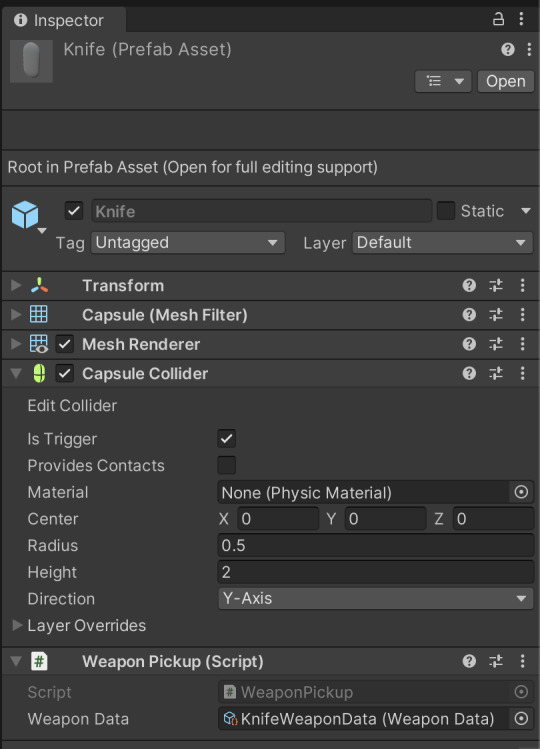Disable the Is Trigger checkbox
Image resolution: width=540 pixels, height=749 pixels.
[x=227, y=439]
